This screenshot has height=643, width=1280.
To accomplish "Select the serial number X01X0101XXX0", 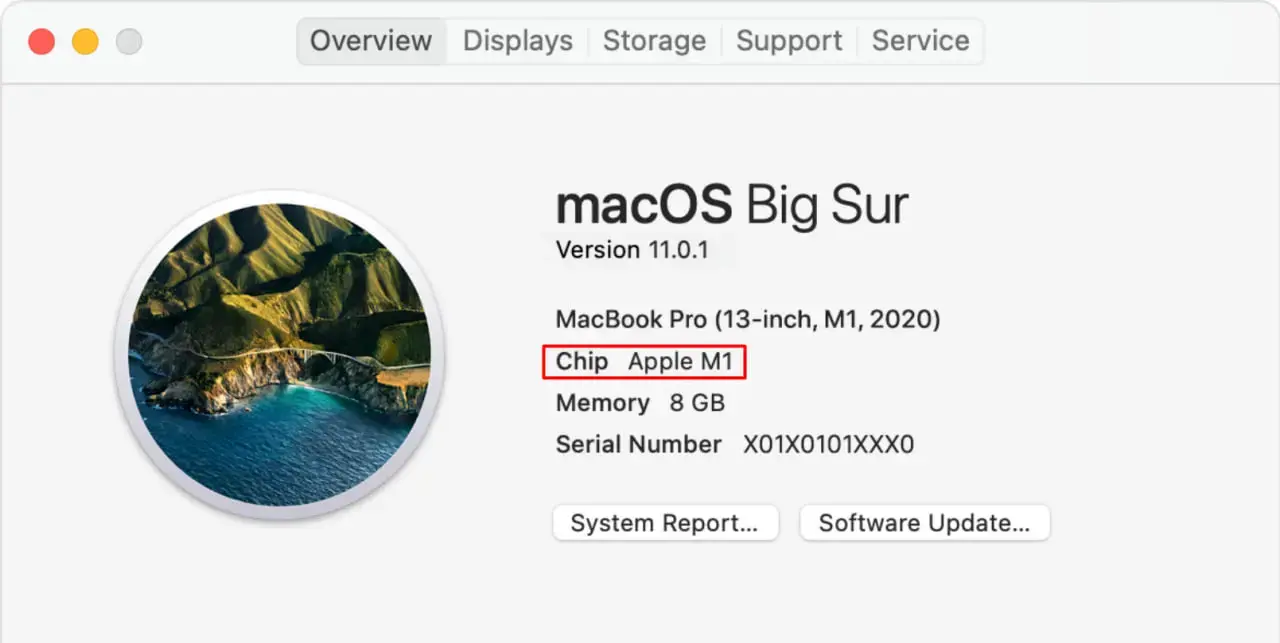I will (x=828, y=445).
